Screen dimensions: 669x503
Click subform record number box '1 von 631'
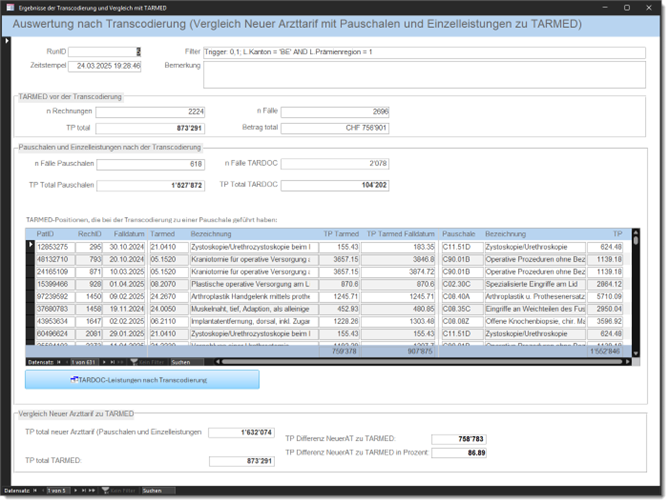(x=84, y=362)
